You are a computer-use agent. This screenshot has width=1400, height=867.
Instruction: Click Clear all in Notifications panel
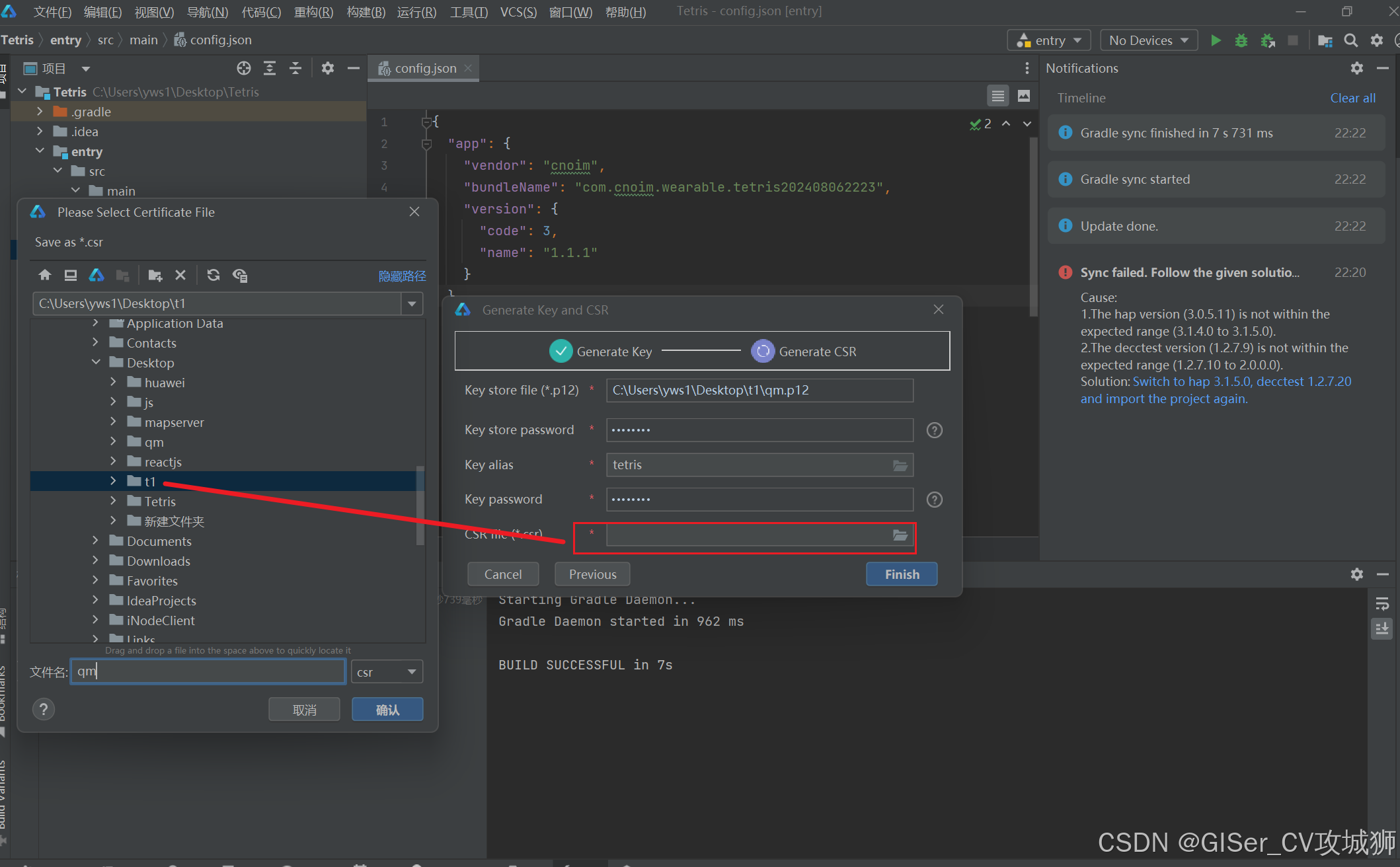pyautogui.click(x=1352, y=98)
